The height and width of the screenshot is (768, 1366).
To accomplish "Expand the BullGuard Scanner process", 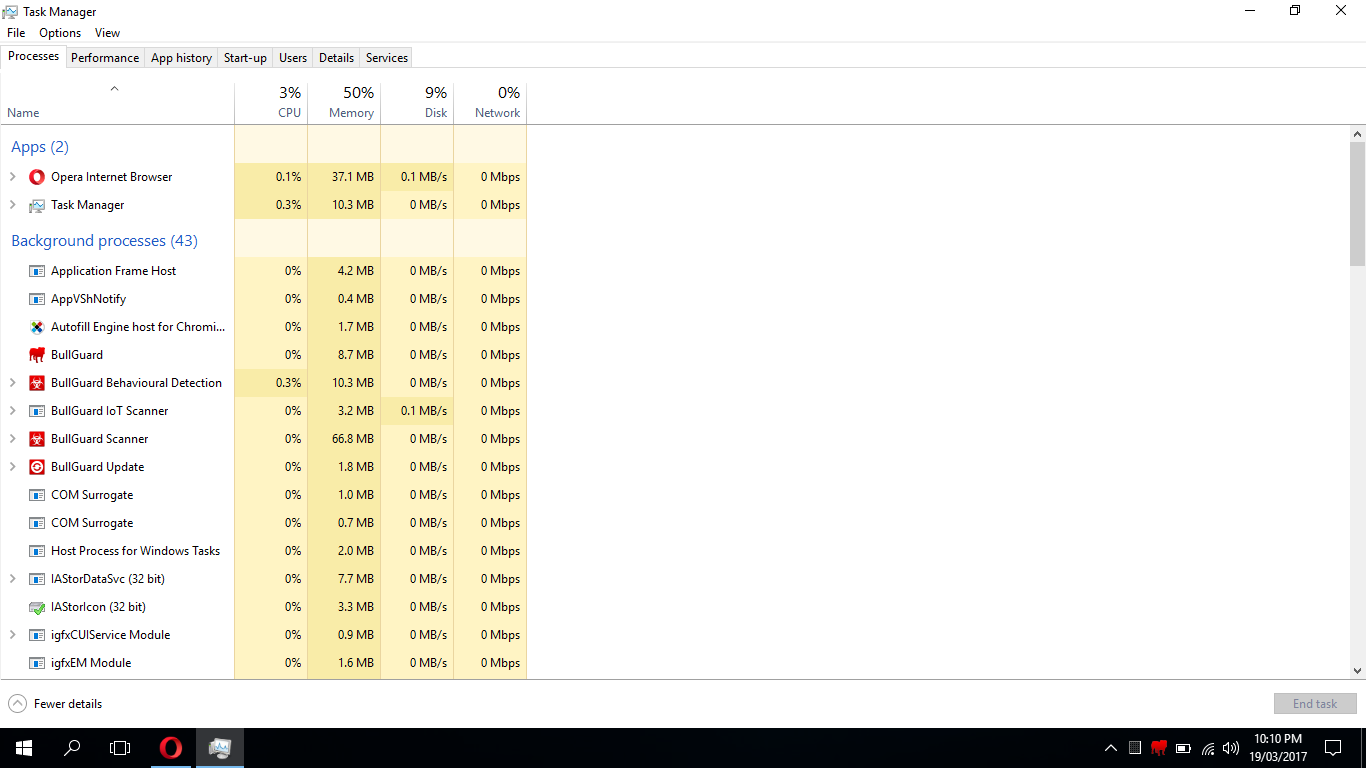I will (x=13, y=439).
